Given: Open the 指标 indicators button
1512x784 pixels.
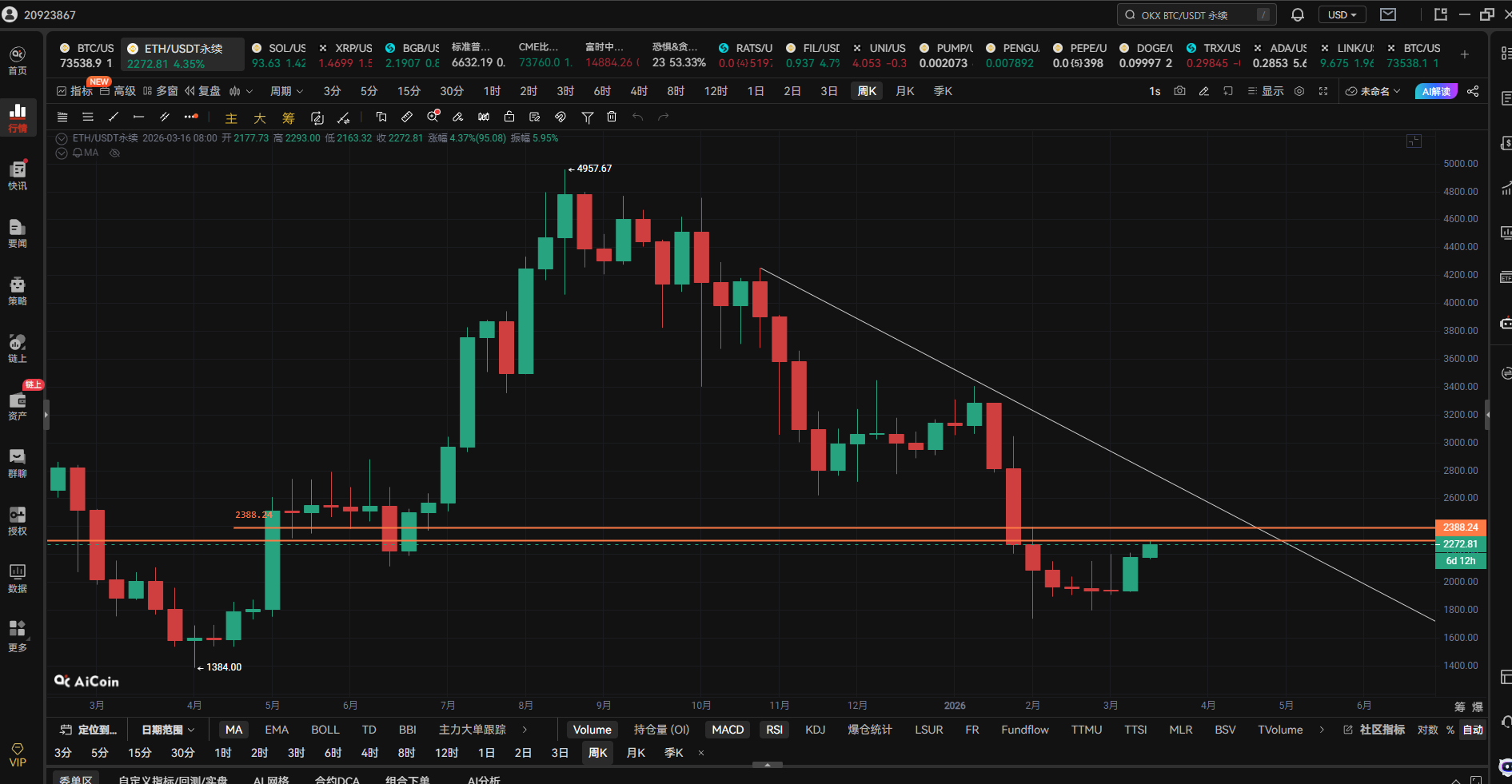Looking at the screenshot, I should pos(74,91).
